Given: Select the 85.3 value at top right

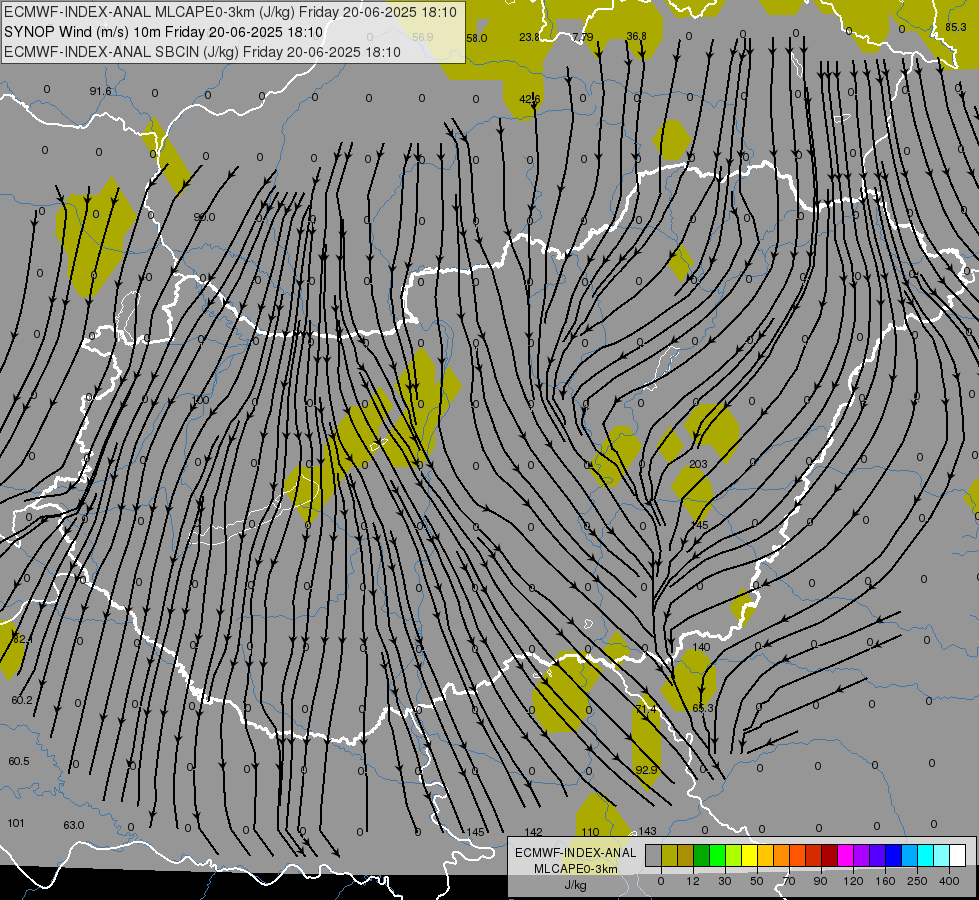Looking at the screenshot, I should click(x=956, y=27).
